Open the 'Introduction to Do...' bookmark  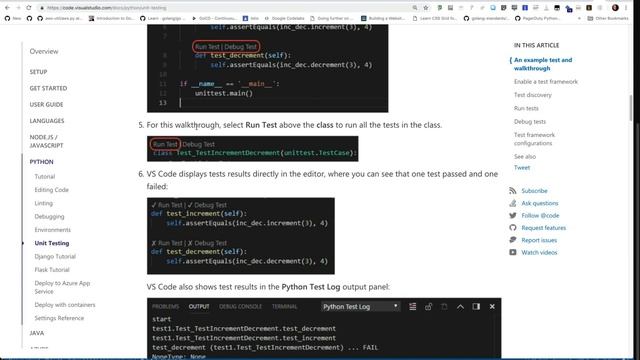[x=112, y=18]
